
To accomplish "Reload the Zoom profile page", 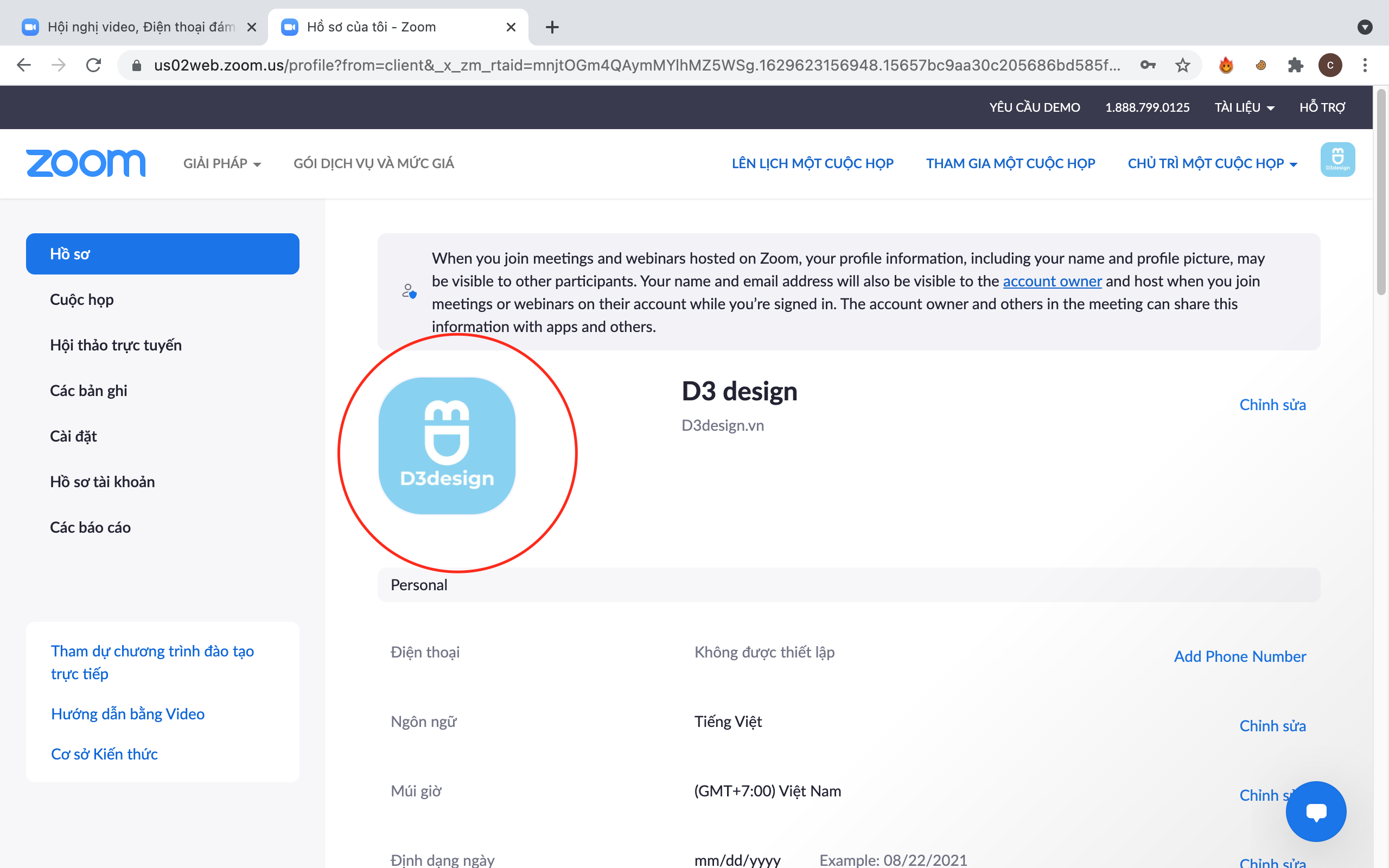I will [x=93, y=65].
